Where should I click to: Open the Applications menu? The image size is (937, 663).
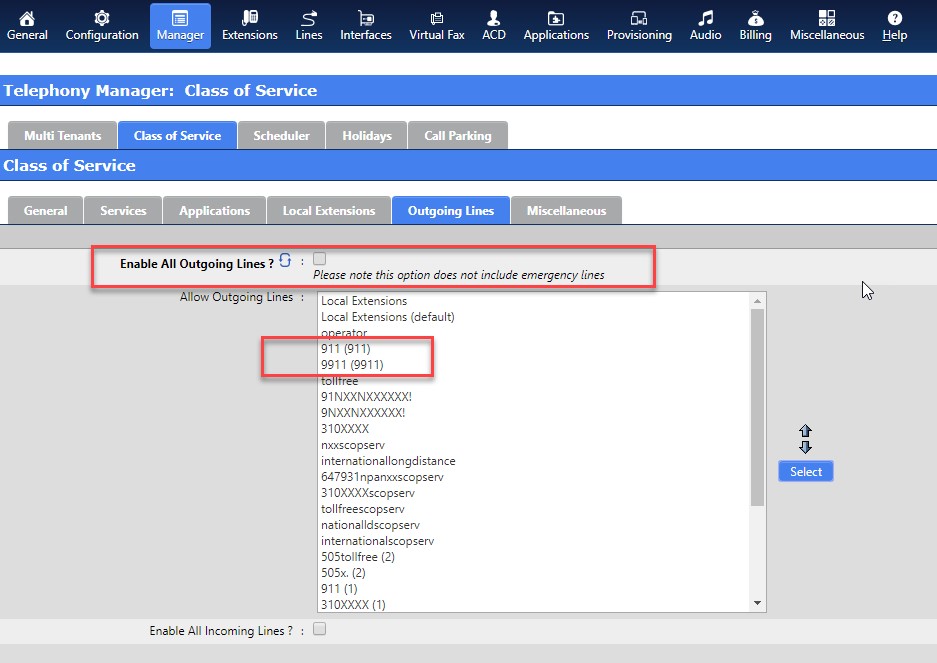556,26
